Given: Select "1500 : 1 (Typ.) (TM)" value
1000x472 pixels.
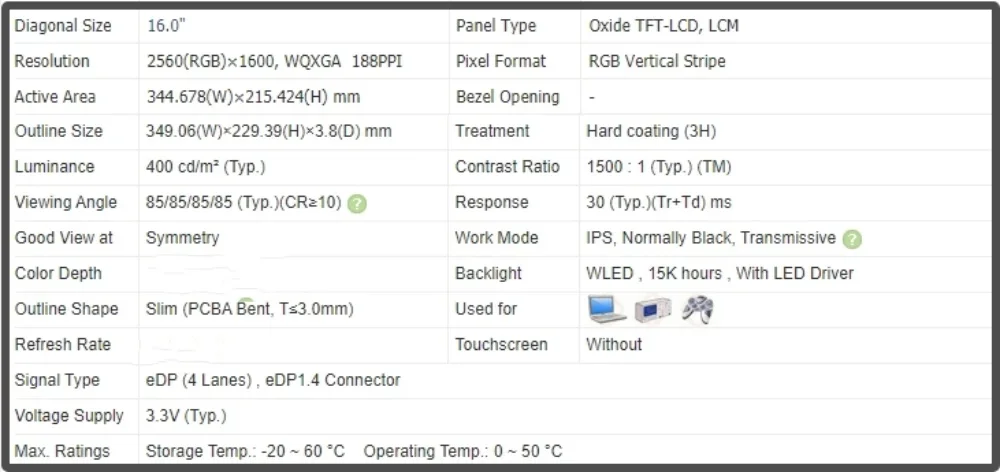Looking at the screenshot, I should point(659,167).
